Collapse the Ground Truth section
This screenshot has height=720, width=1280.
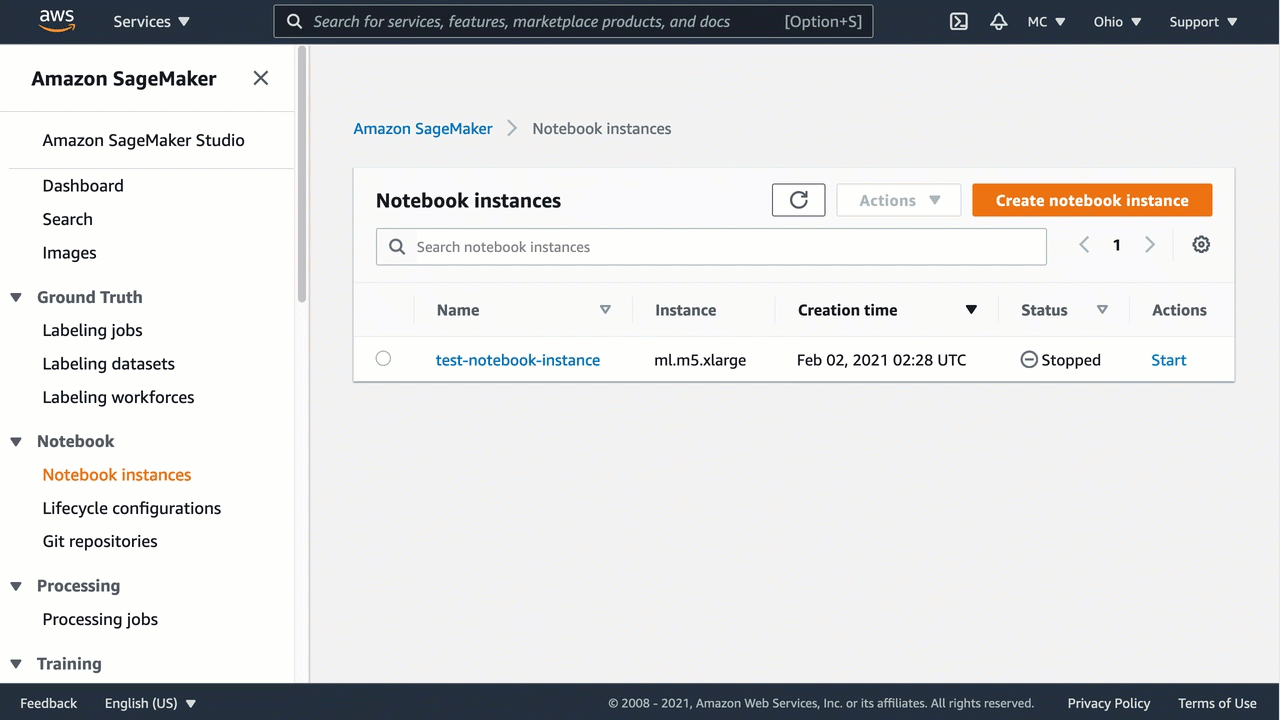click(16, 297)
